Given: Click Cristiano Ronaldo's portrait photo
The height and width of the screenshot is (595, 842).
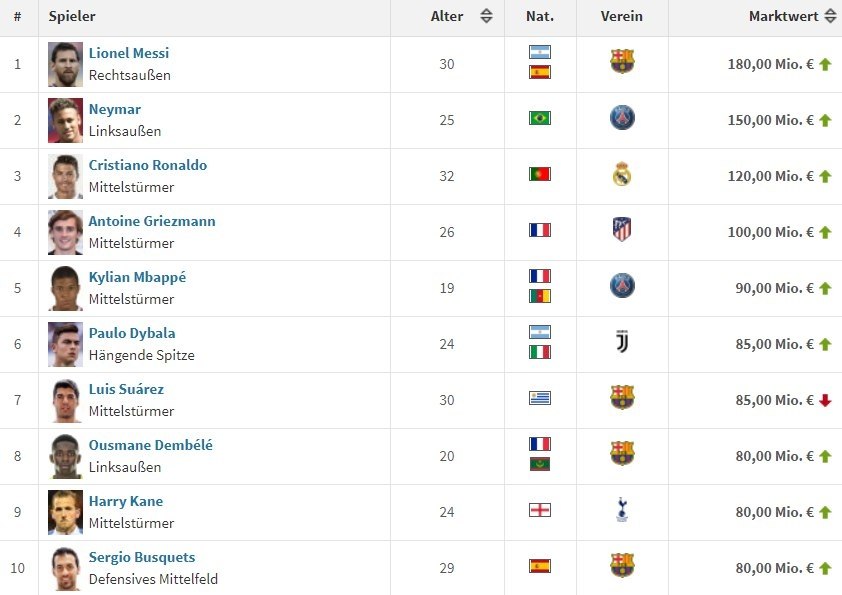Looking at the screenshot, I should pos(66,176).
